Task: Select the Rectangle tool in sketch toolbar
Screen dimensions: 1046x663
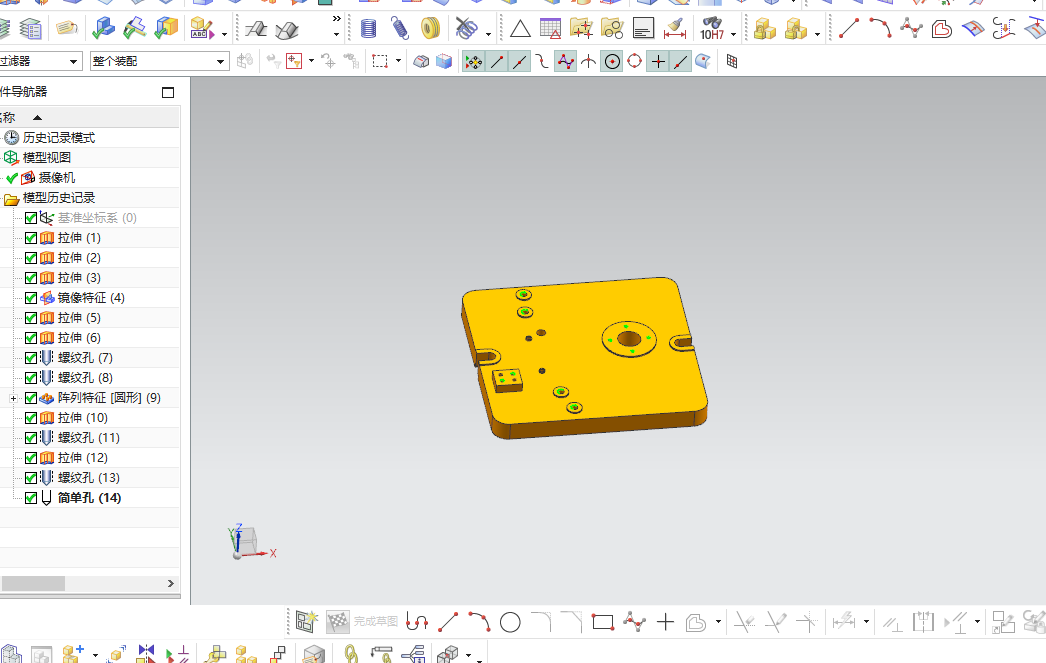Action: (603, 622)
